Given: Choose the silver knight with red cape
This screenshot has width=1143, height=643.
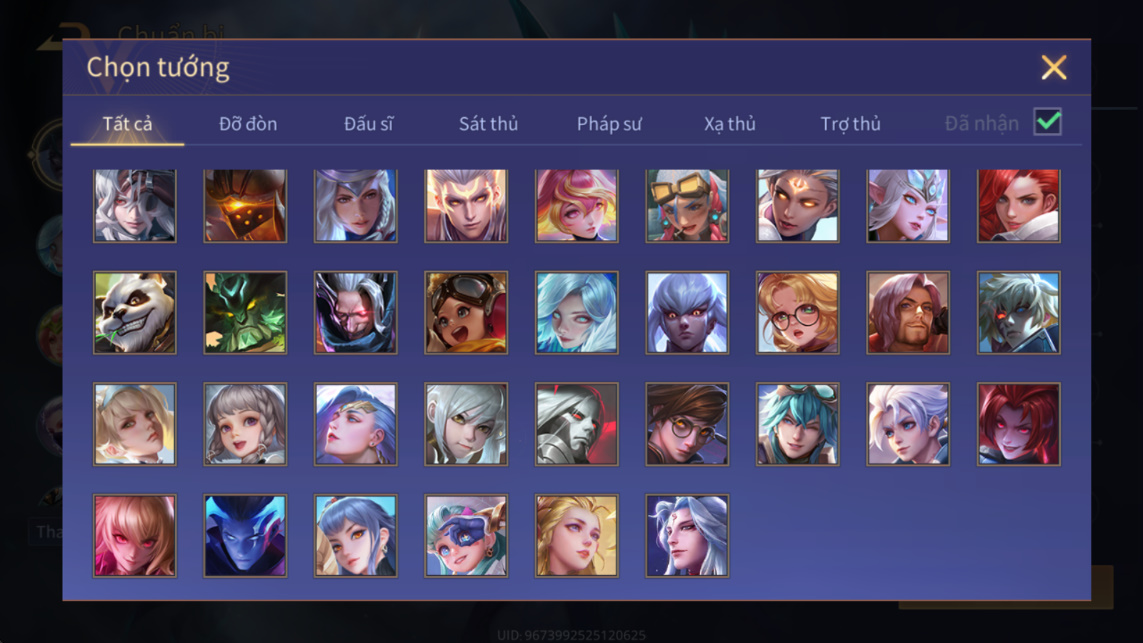Looking at the screenshot, I should [x=577, y=424].
